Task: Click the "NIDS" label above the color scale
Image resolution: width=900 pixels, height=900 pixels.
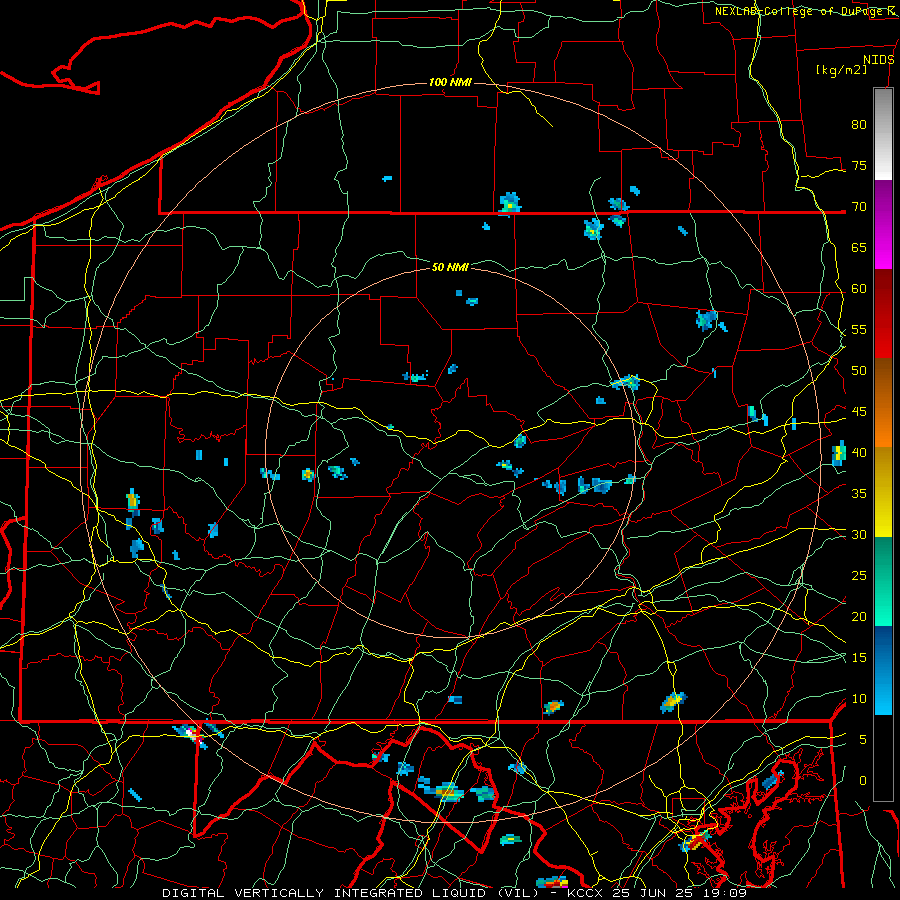Action: click(x=878, y=60)
